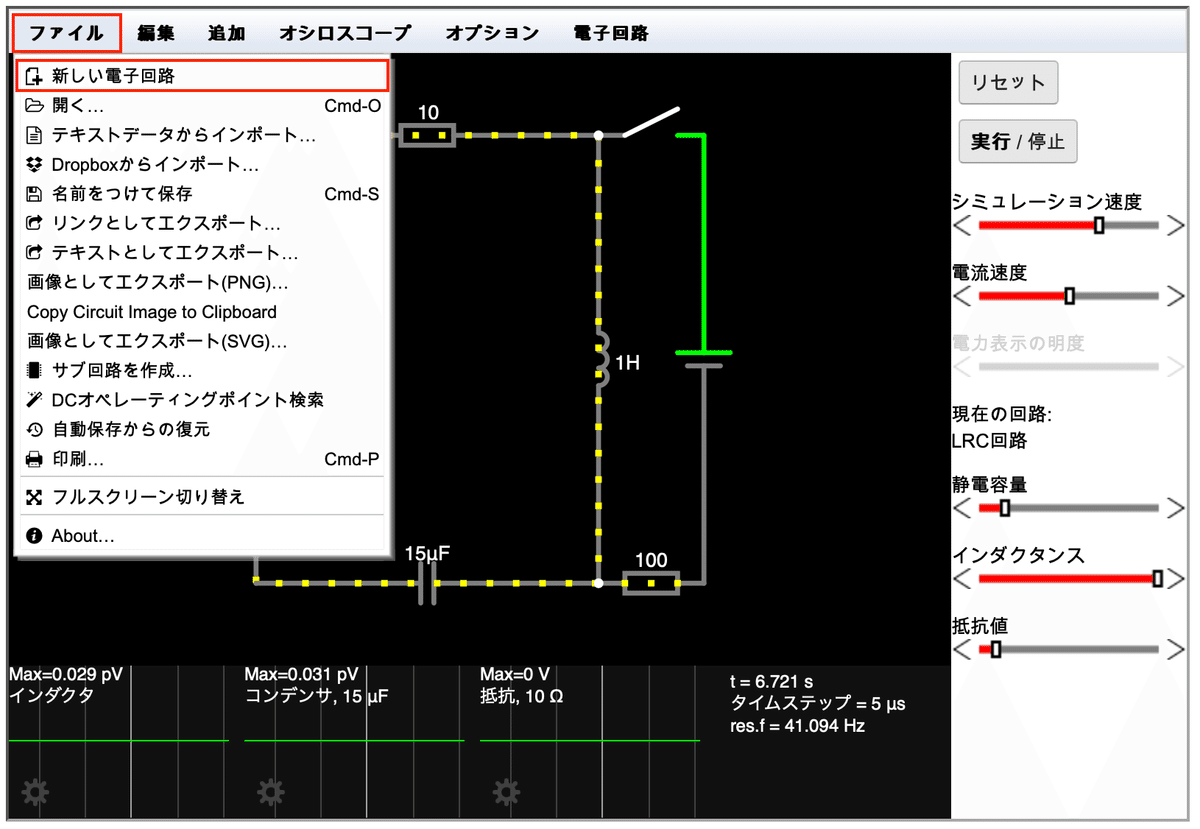Open the About… entry
1200x829 pixels.
(202, 536)
